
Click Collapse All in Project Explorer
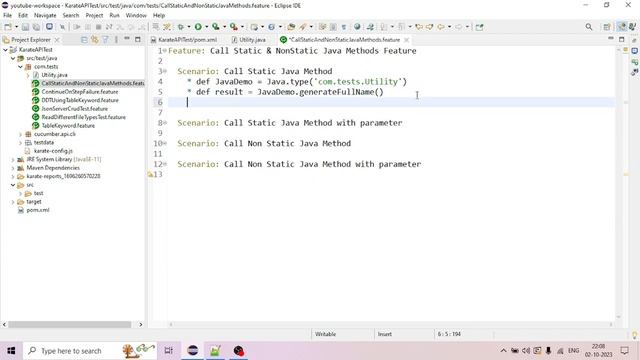coord(84,40)
